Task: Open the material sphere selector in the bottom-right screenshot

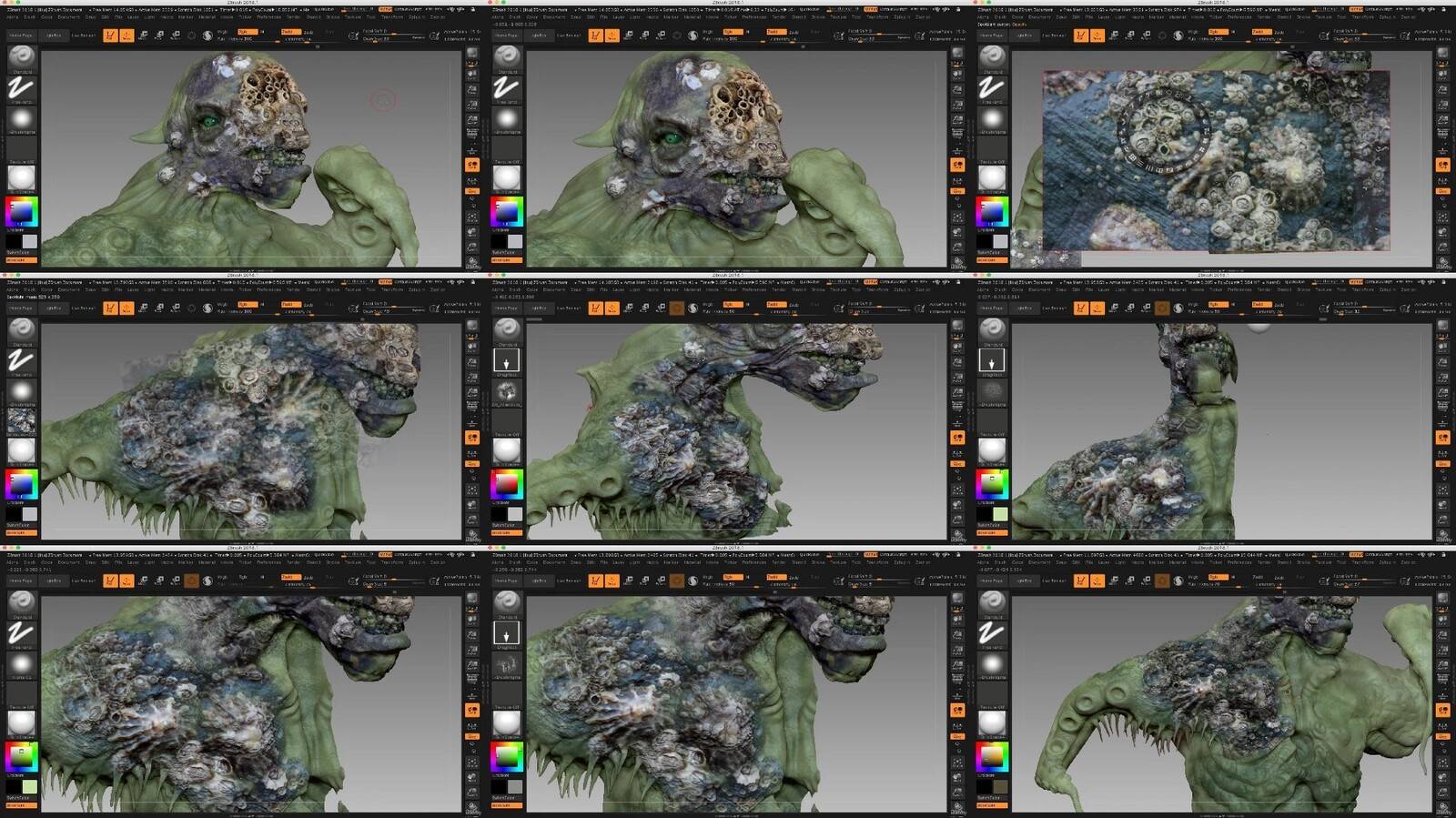Action: point(992,723)
